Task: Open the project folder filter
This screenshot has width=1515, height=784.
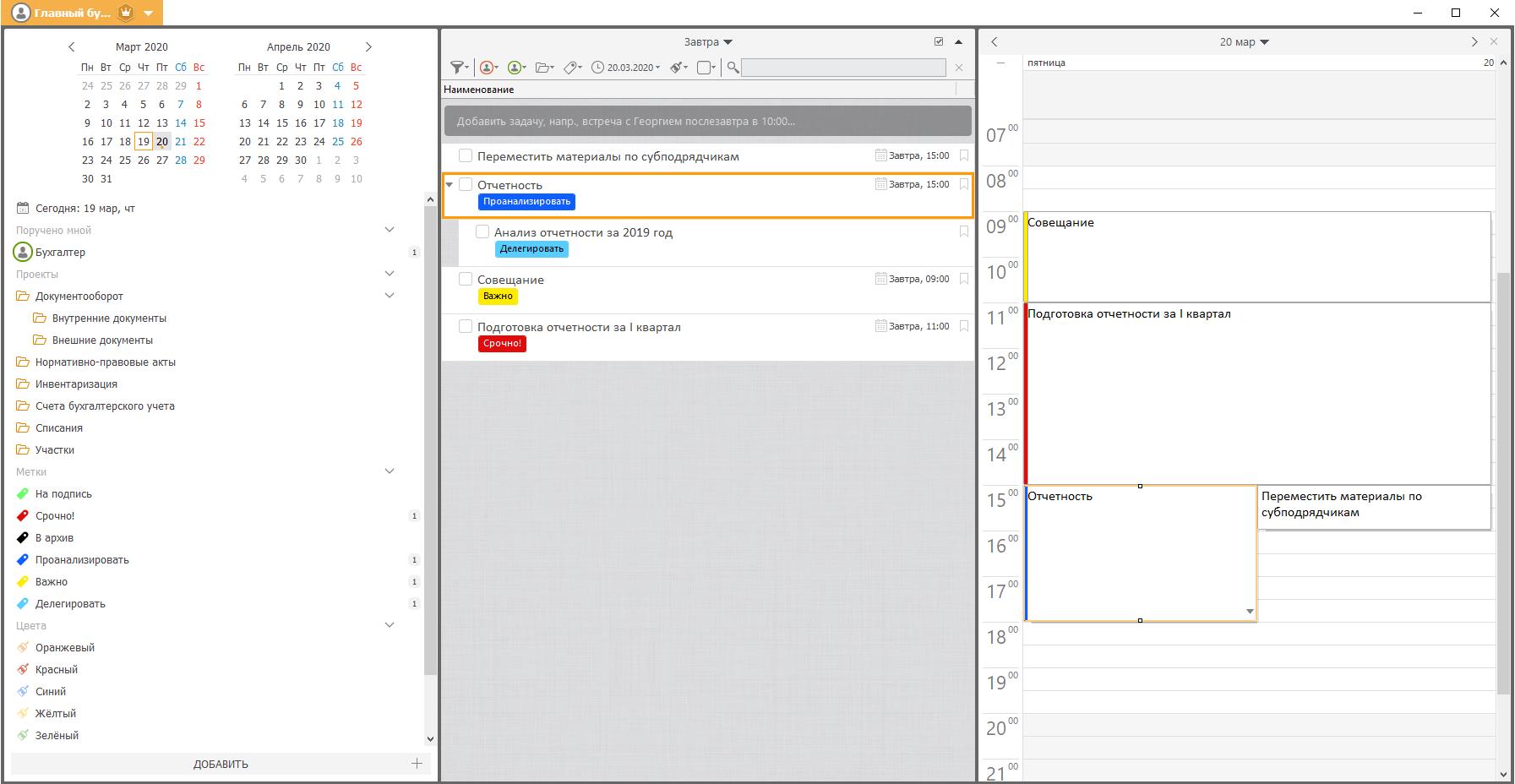Action: point(545,68)
